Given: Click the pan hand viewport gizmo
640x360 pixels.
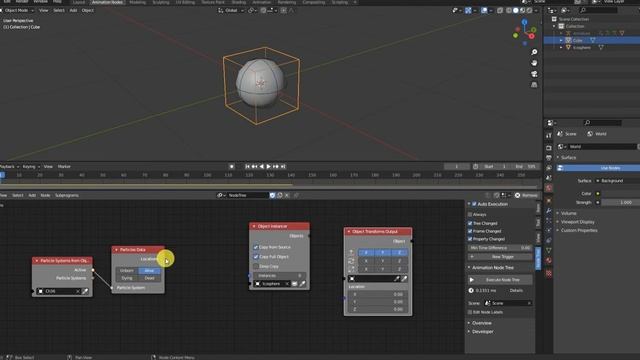Looking at the screenshot, I should pyautogui.click(x=534, y=63).
